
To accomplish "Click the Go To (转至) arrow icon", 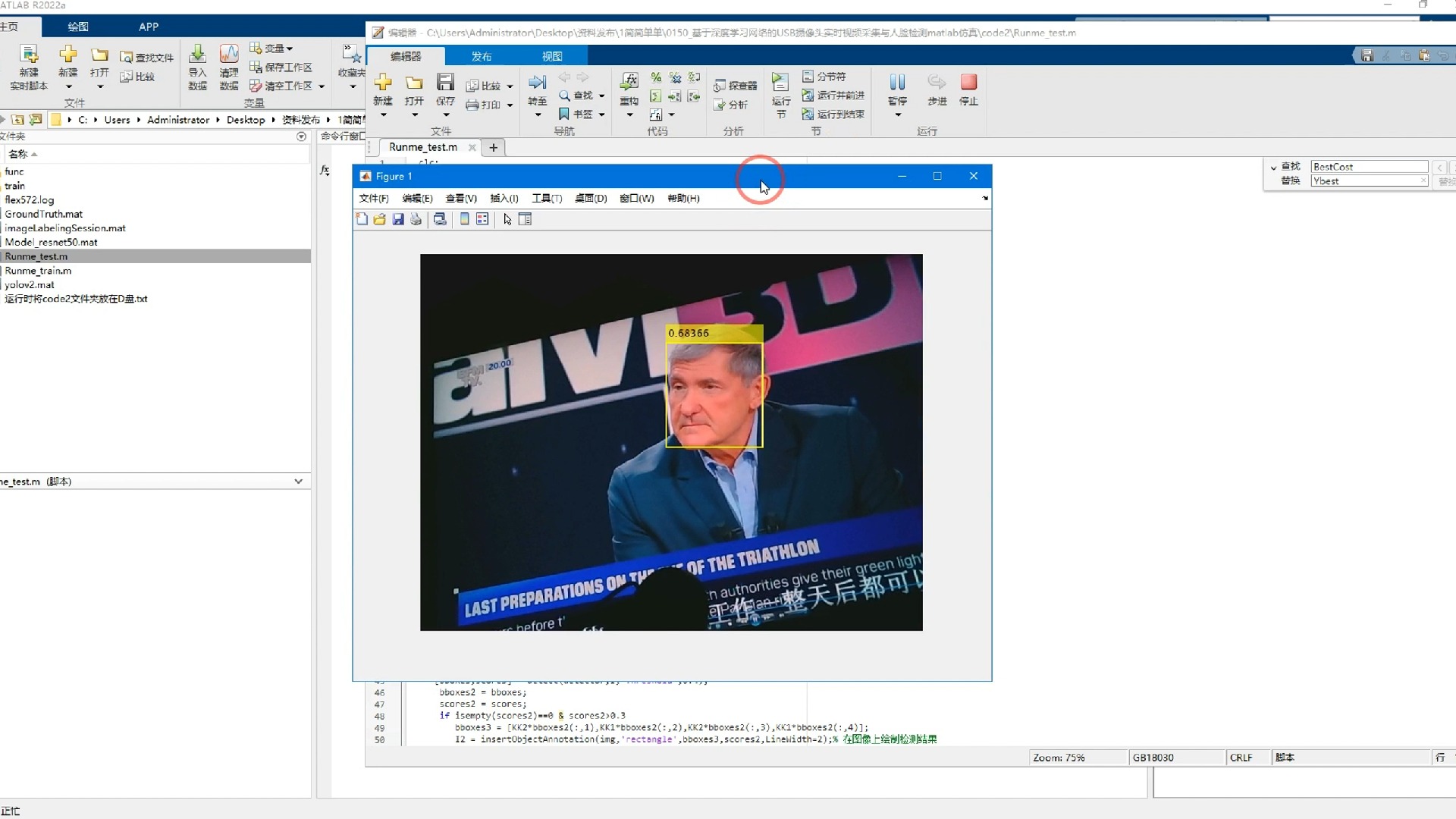I will pos(538,82).
